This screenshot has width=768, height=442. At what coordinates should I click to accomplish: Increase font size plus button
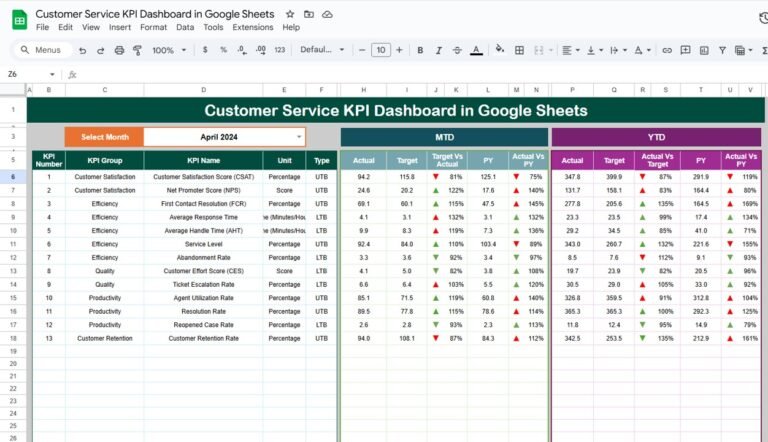(x=399, y=50)
